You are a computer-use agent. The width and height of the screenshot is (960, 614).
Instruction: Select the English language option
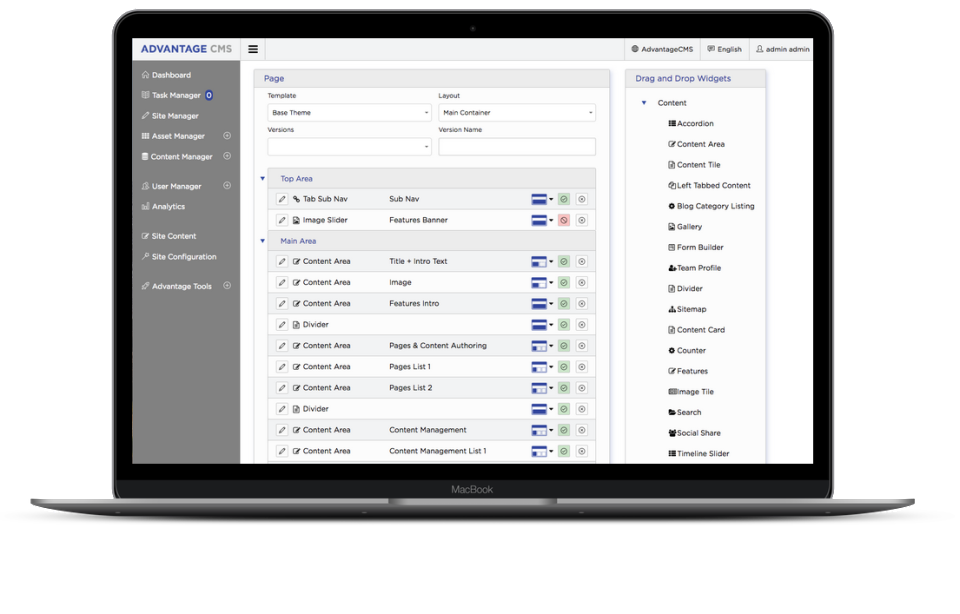click(724, 48)
